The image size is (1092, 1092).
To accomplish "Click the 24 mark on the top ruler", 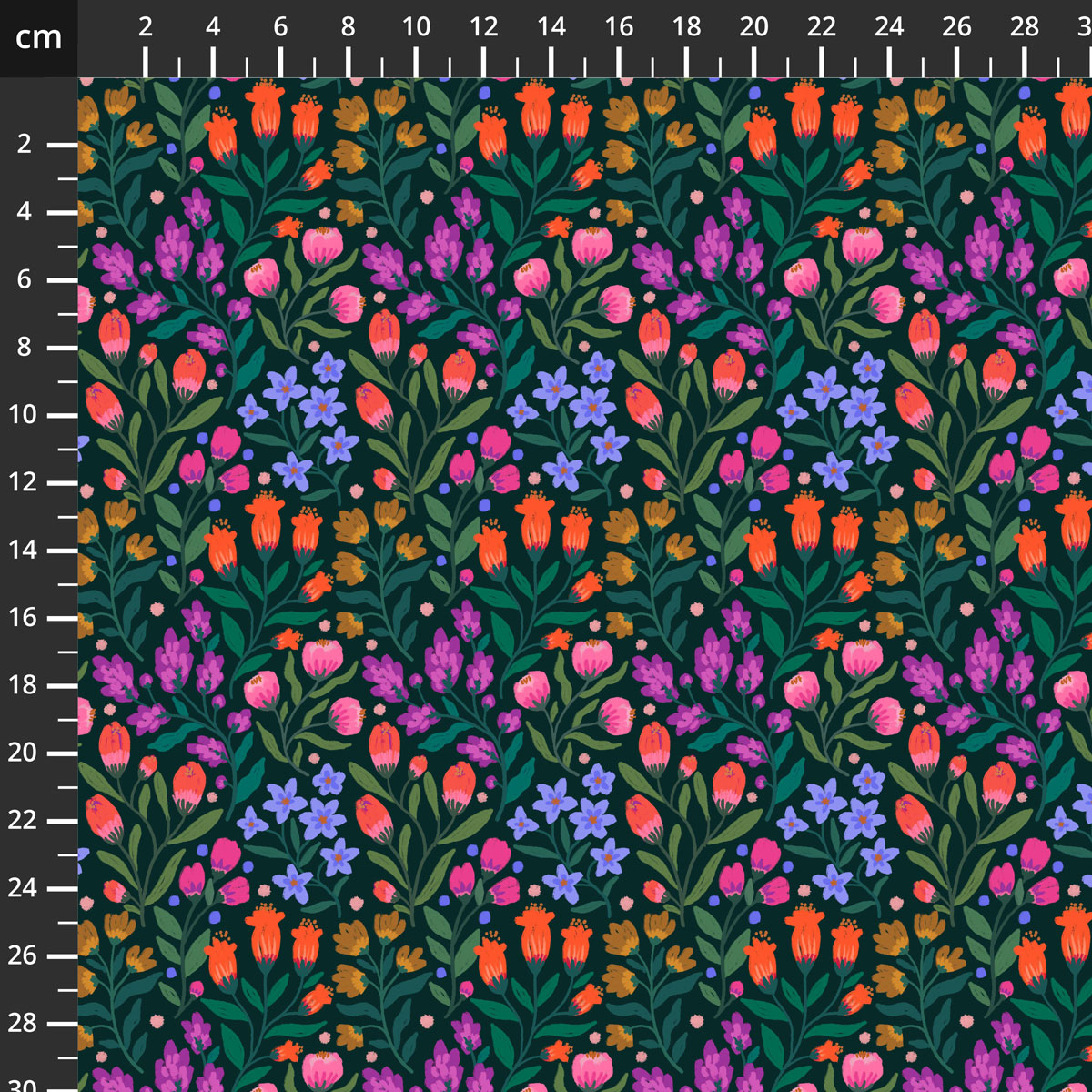I will click(889, 27).
